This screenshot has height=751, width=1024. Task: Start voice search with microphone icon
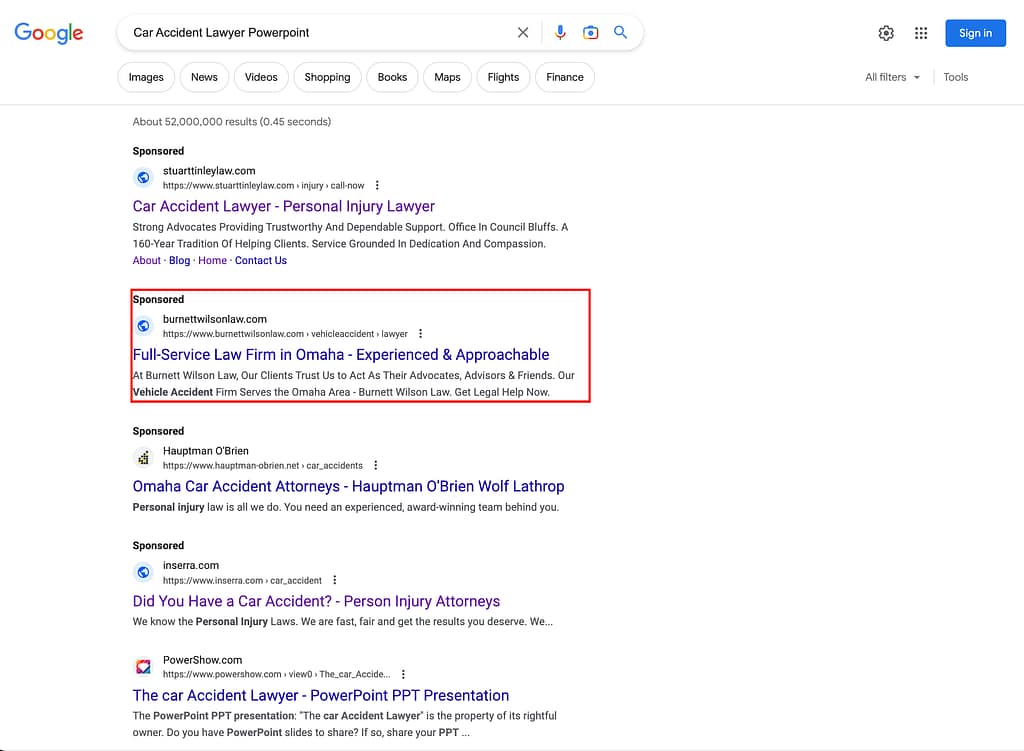point(560,33)
